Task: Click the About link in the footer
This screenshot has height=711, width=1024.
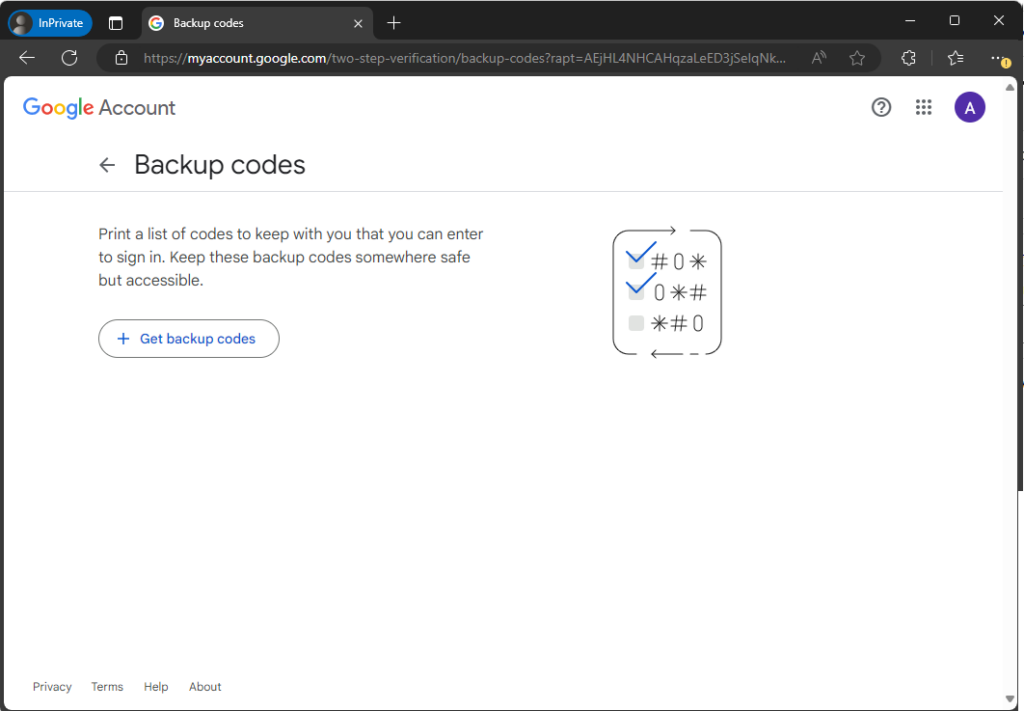Action: [205, 687]
